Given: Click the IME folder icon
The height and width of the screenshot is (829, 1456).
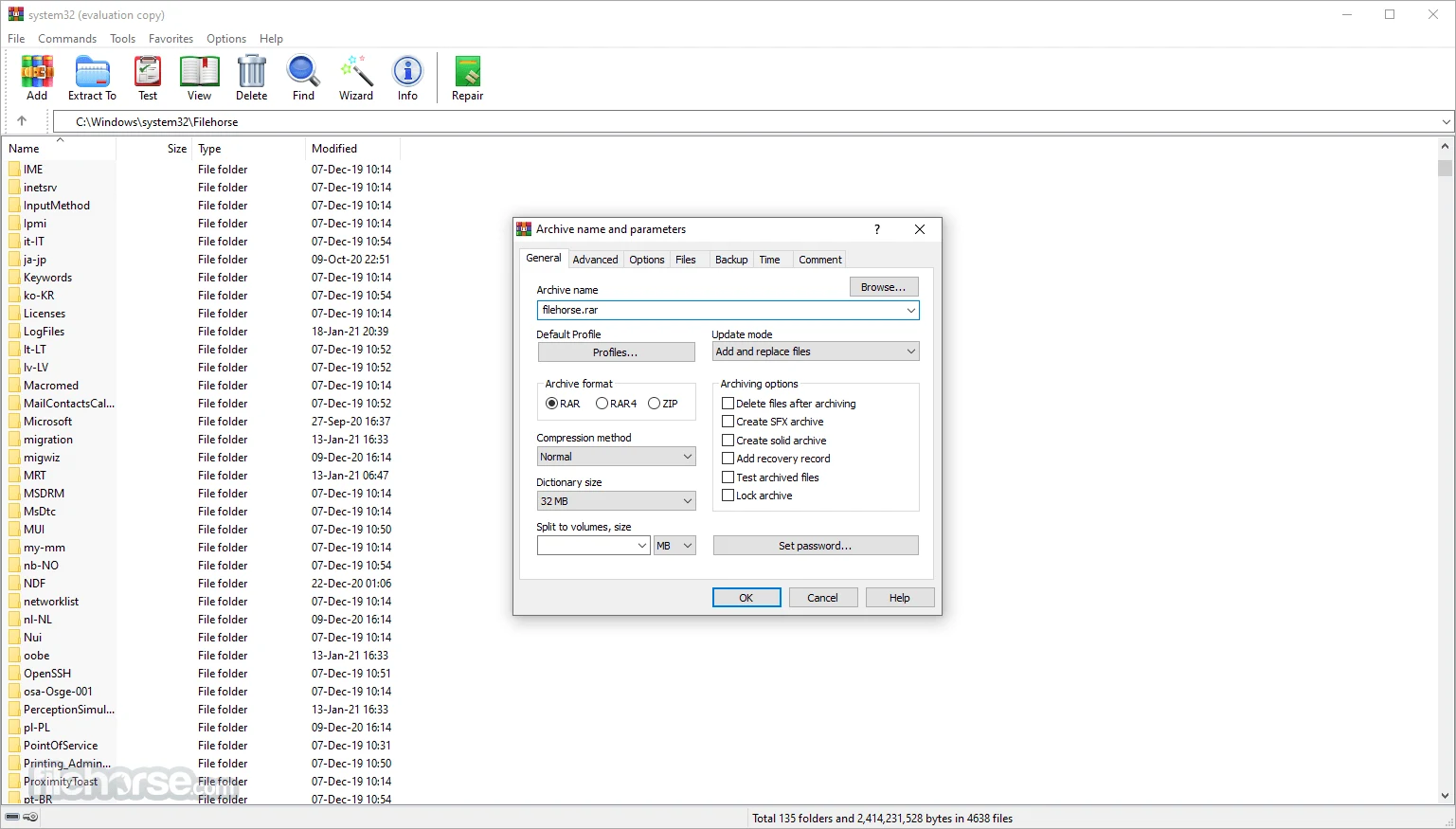Looking at the screenshot, I should [14, 170].
